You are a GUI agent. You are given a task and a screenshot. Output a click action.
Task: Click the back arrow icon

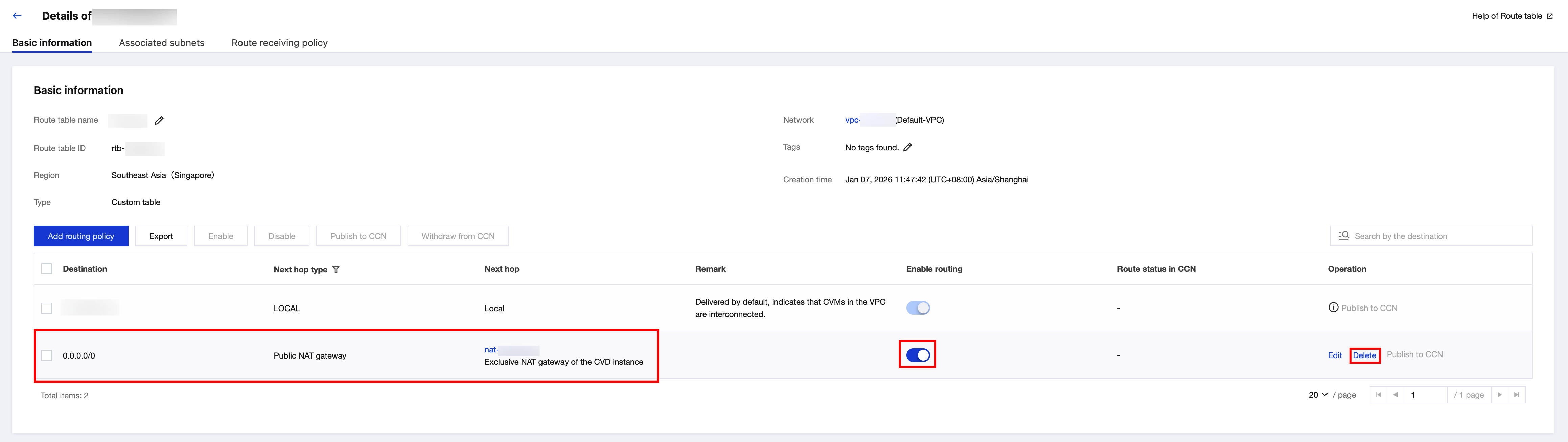17,16
